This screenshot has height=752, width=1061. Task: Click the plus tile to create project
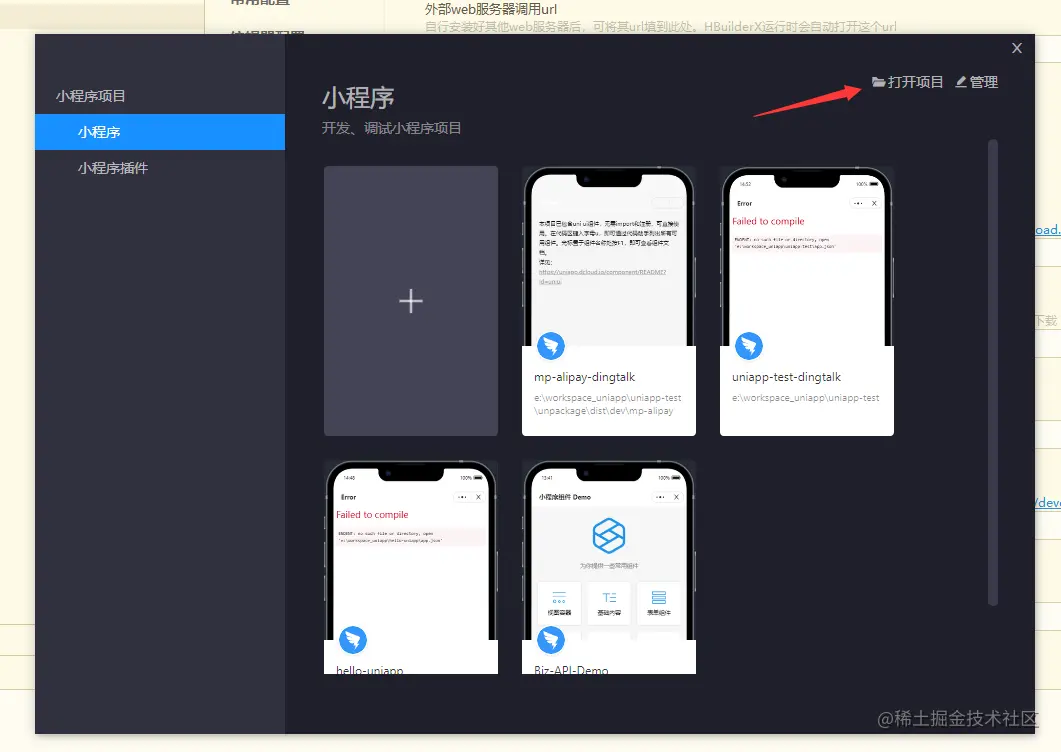click(411, 301)
